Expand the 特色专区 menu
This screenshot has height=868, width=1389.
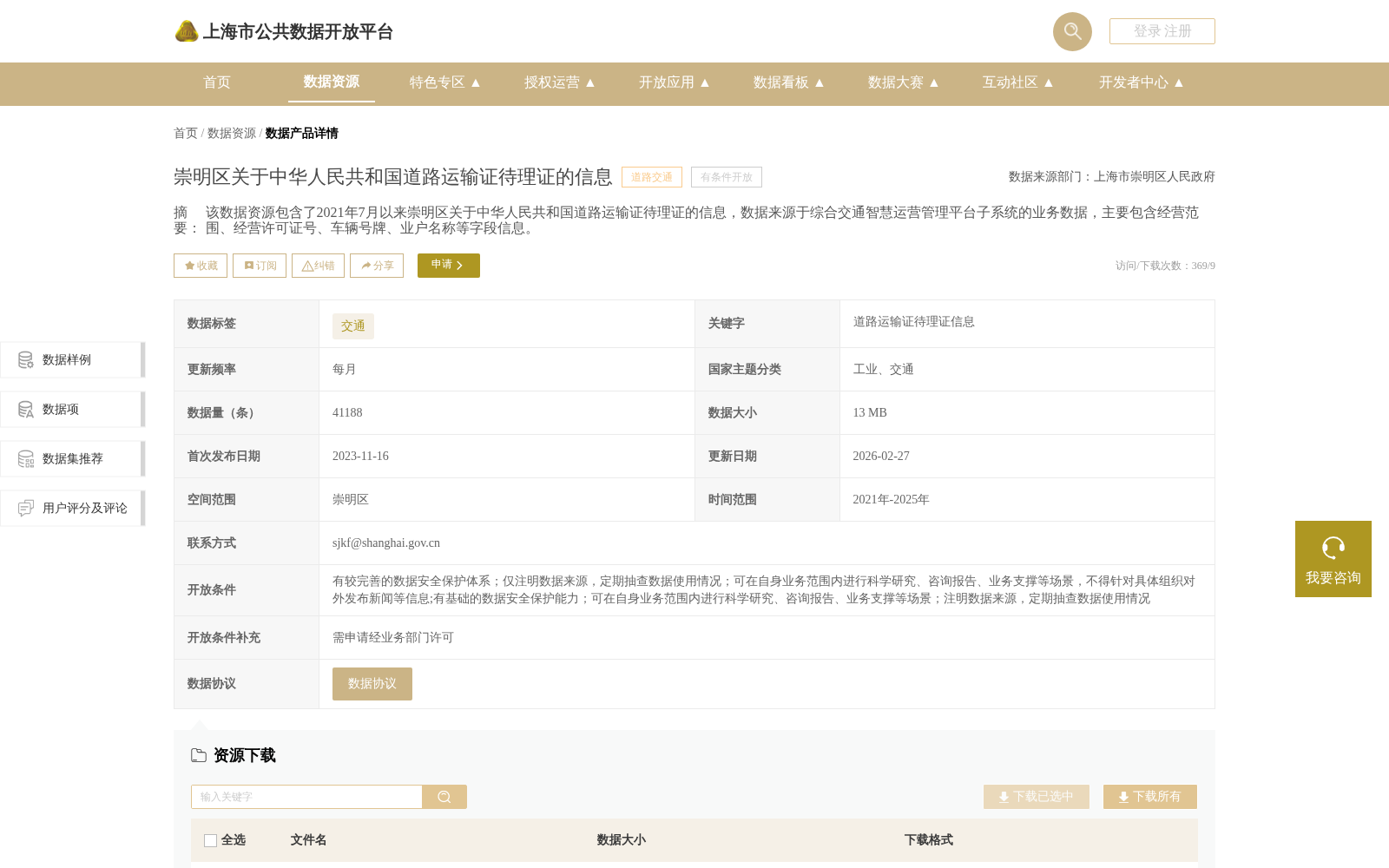coord(445,82)
